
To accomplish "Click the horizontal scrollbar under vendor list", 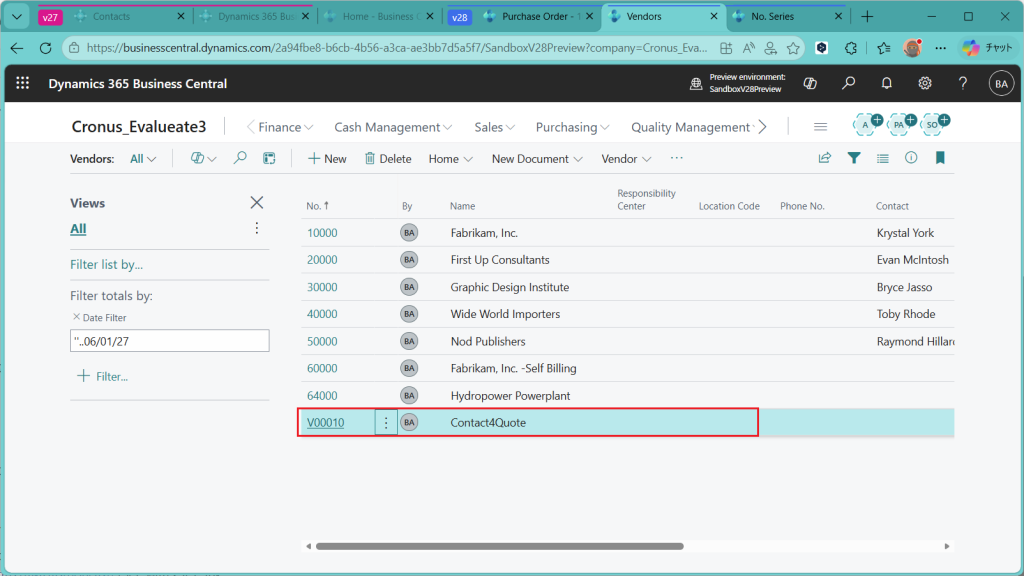I will pyautogui.click(x=500, y=546).
